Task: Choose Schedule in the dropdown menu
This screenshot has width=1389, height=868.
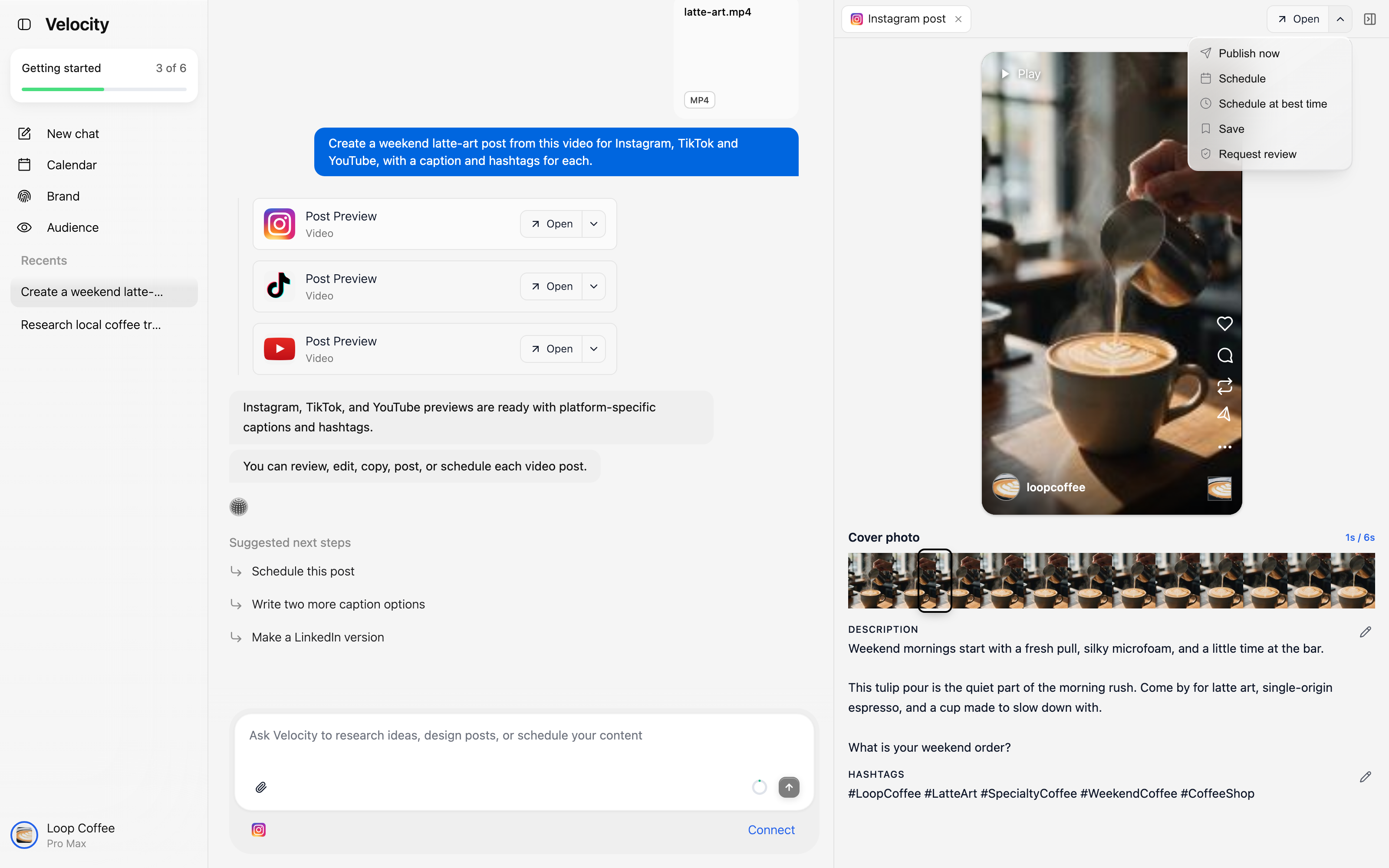Action: tap(1270, 79)
